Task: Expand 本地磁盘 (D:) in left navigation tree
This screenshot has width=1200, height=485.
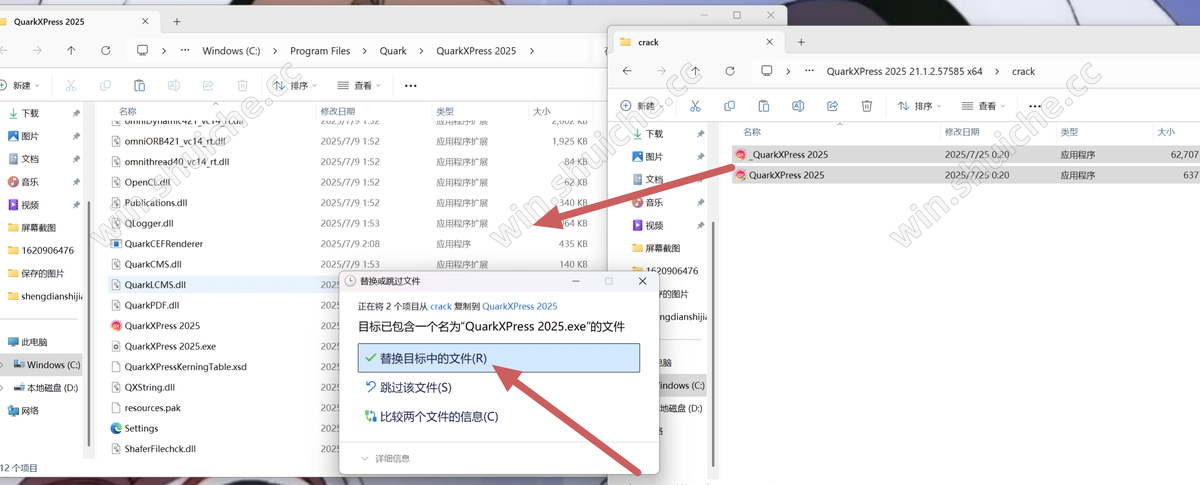Action: point(2,387)
